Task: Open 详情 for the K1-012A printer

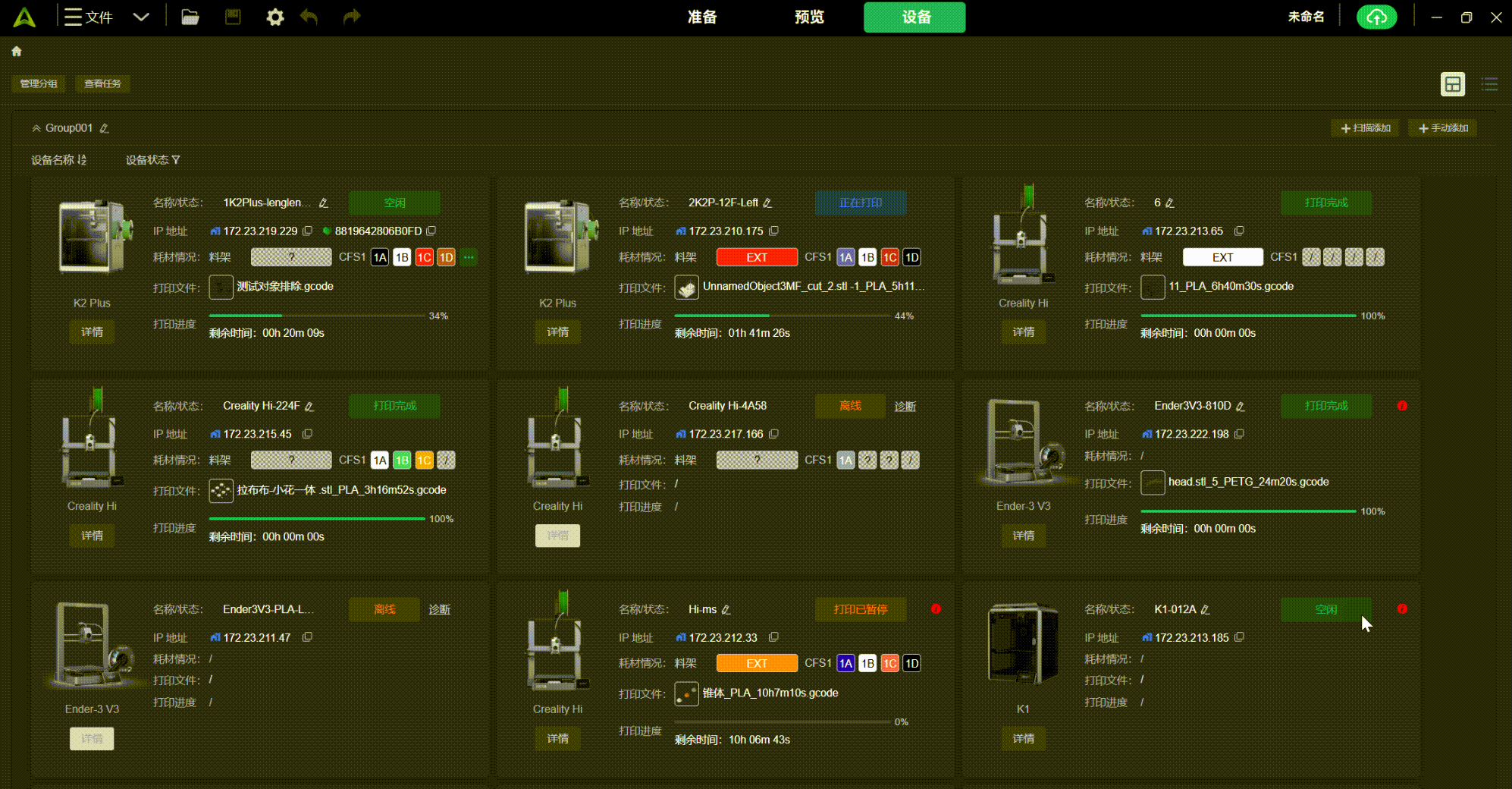Action: tap(1023, 738)
